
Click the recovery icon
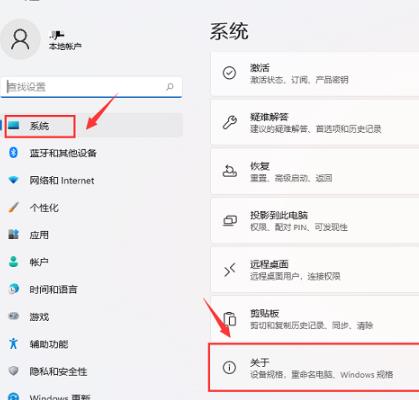230,171
